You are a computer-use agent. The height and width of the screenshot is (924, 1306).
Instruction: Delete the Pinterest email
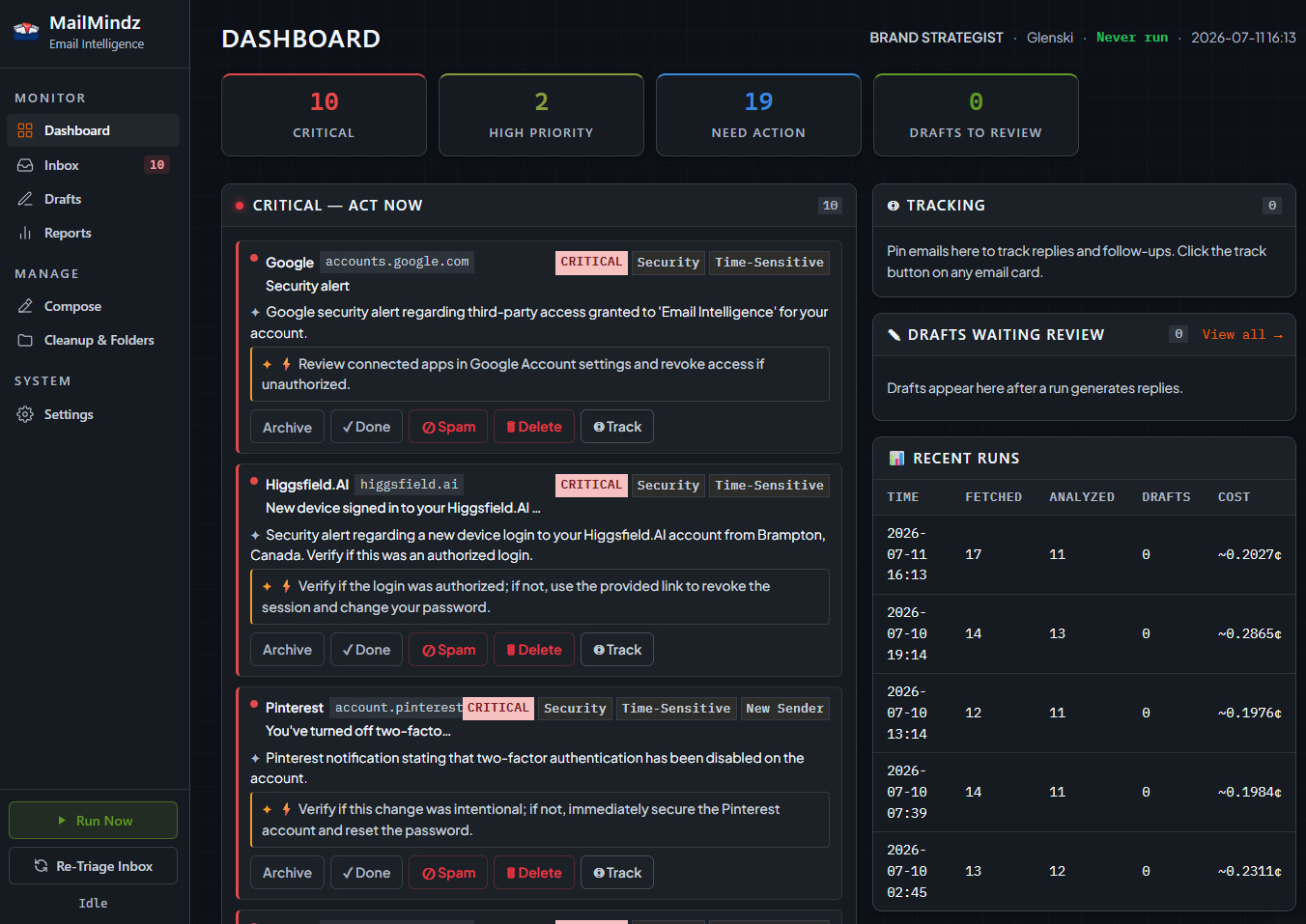pyautogui.click(x=534, y=873)
